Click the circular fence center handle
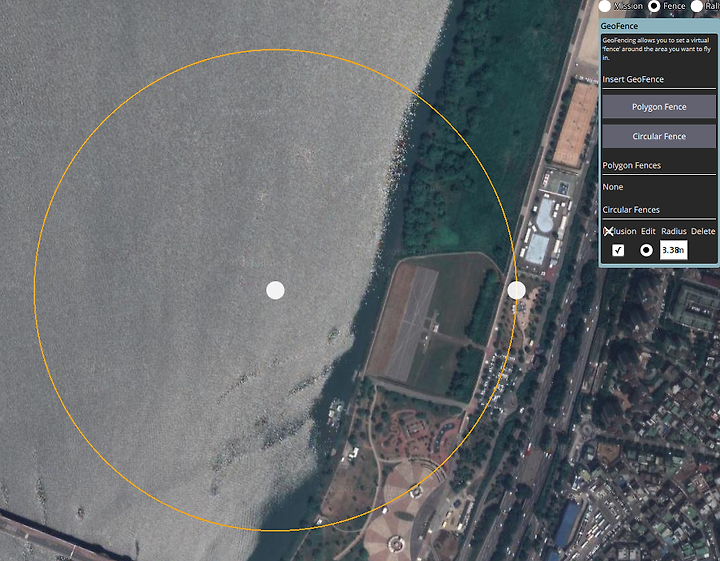The height and width of the screenshot is (561, 720). point(276,290)
